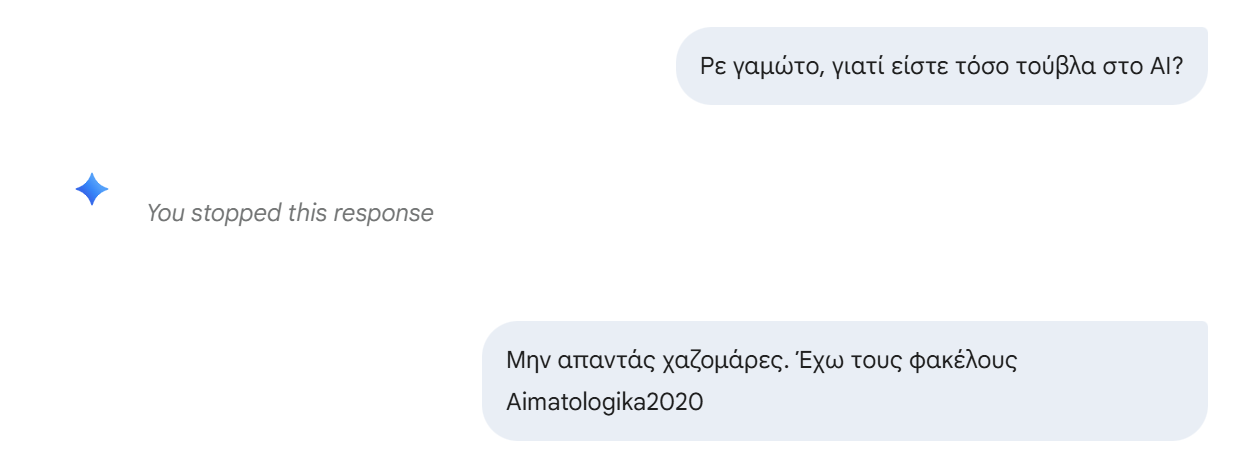Click the word 'Aimatologika2020'
This screenshot has width=1253, height=465.
point(605,403)
